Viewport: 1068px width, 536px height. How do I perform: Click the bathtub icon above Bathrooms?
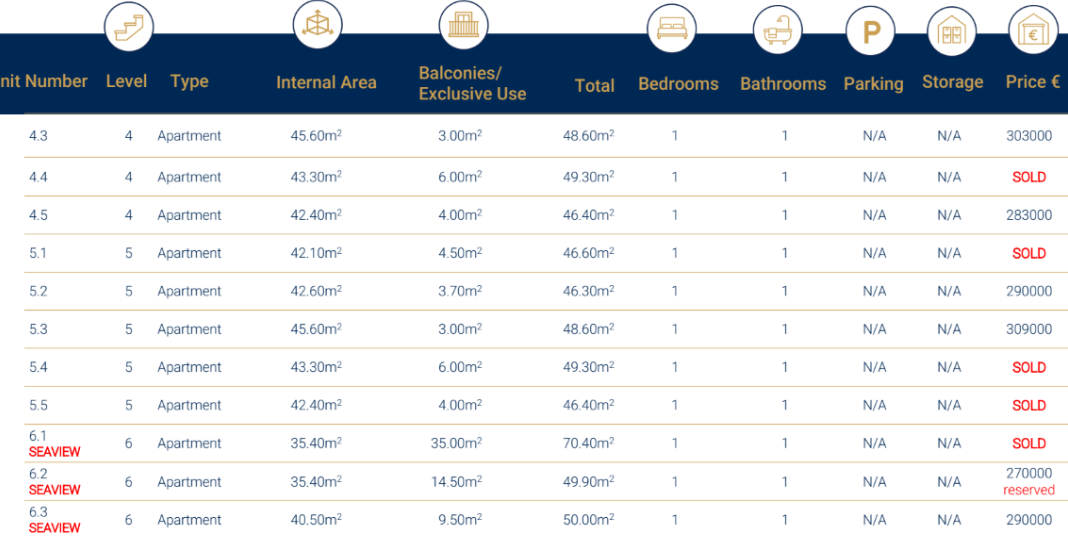[x=777, y=30]
